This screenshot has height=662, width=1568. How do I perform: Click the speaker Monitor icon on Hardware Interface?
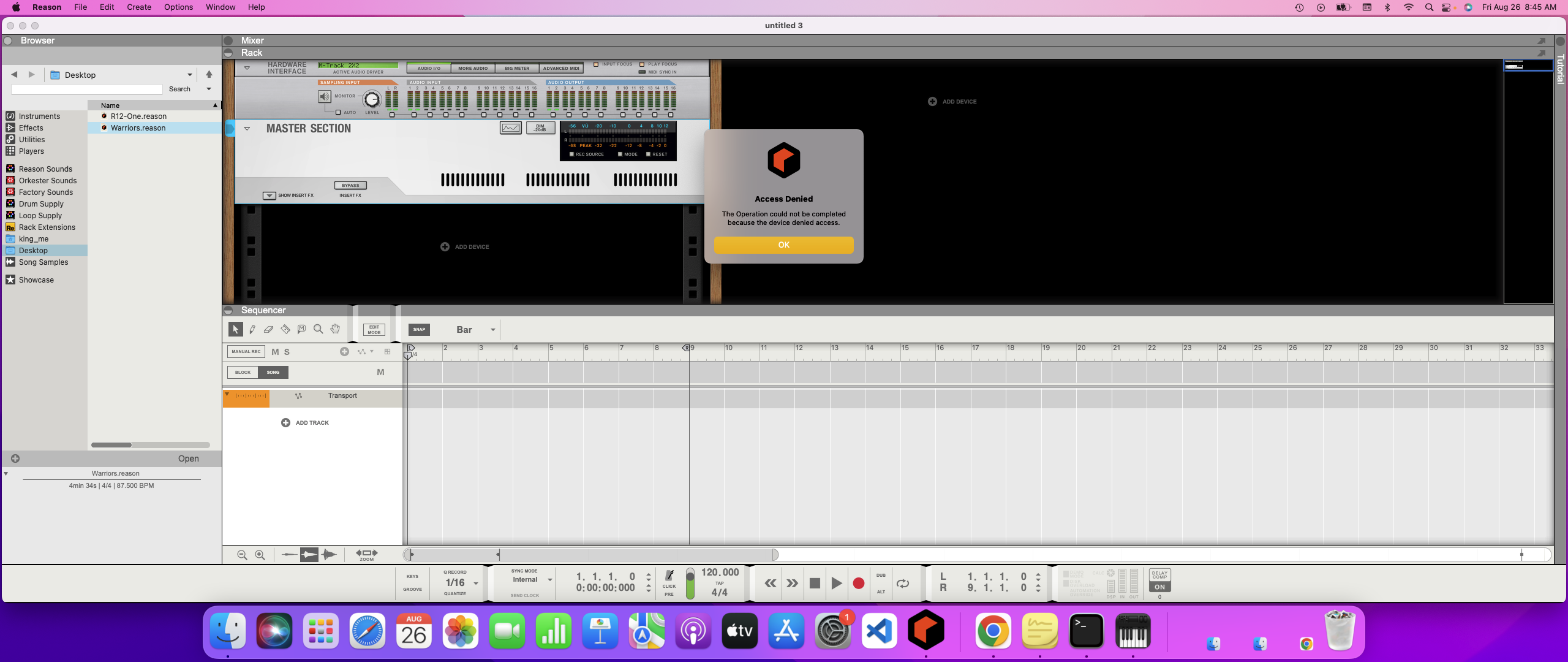click(x=324, y=96)
